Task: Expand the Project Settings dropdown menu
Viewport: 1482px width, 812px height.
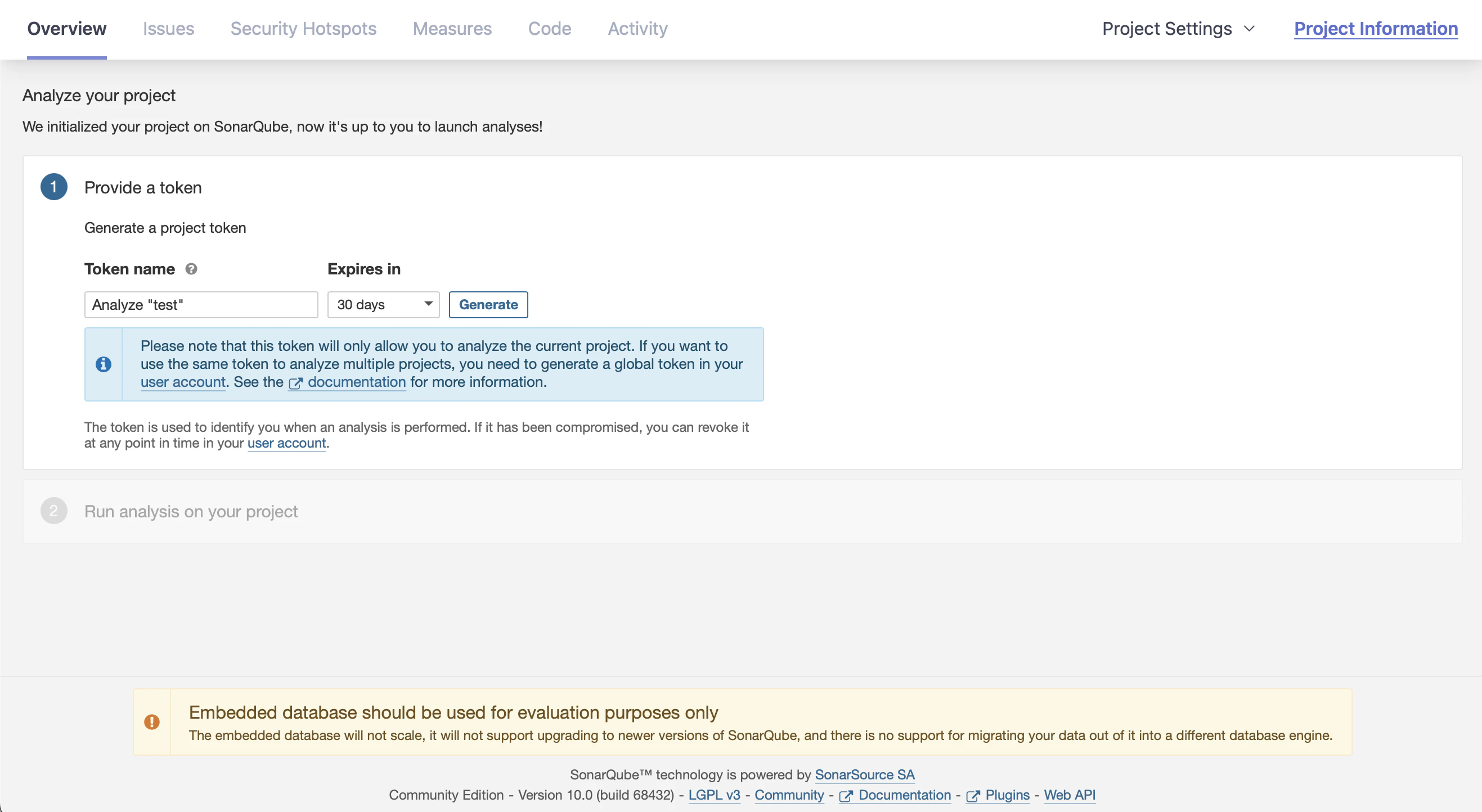Action: pos(1179,29)
